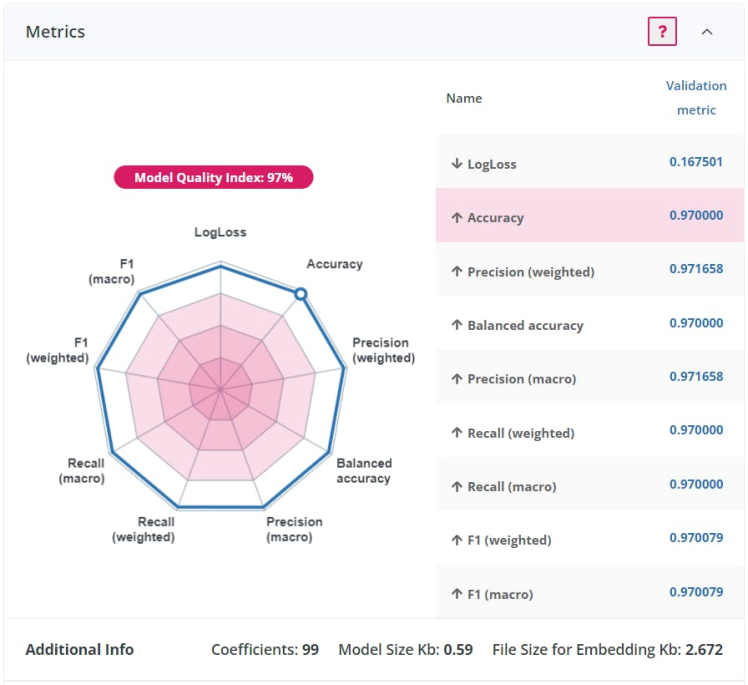The width and height of the screenshot is (748, 685).
Task: Select the F1 (weighted) metric row
Action: [x=589, y=540]
